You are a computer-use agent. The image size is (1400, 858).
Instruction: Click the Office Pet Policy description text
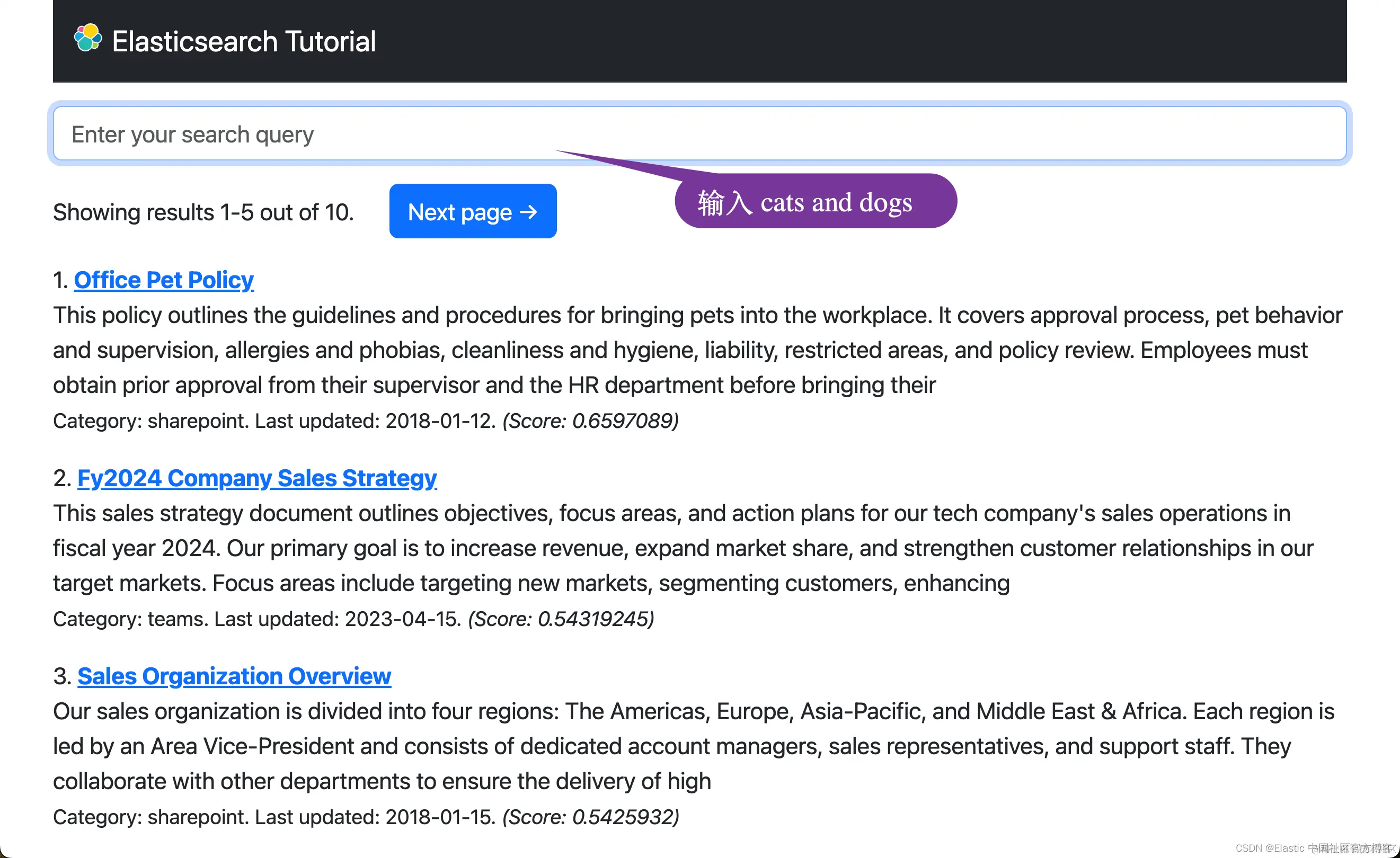697,350
